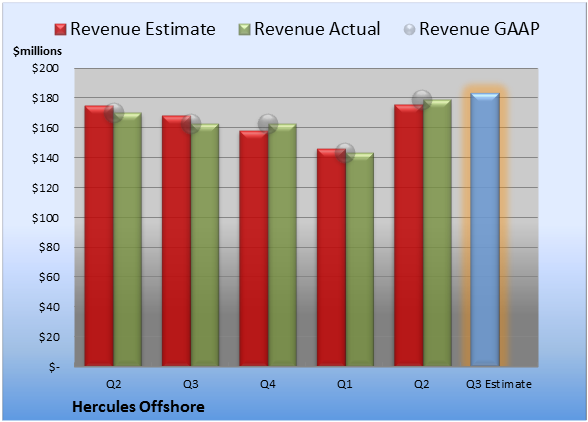
Task: Click the red estimate bar for Q3
Action: (176, 241)
